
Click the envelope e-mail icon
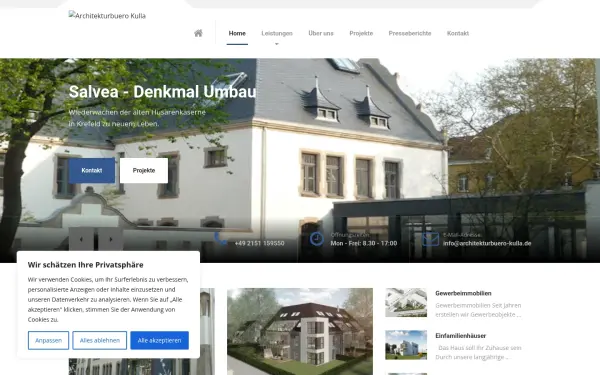[430, 240]
